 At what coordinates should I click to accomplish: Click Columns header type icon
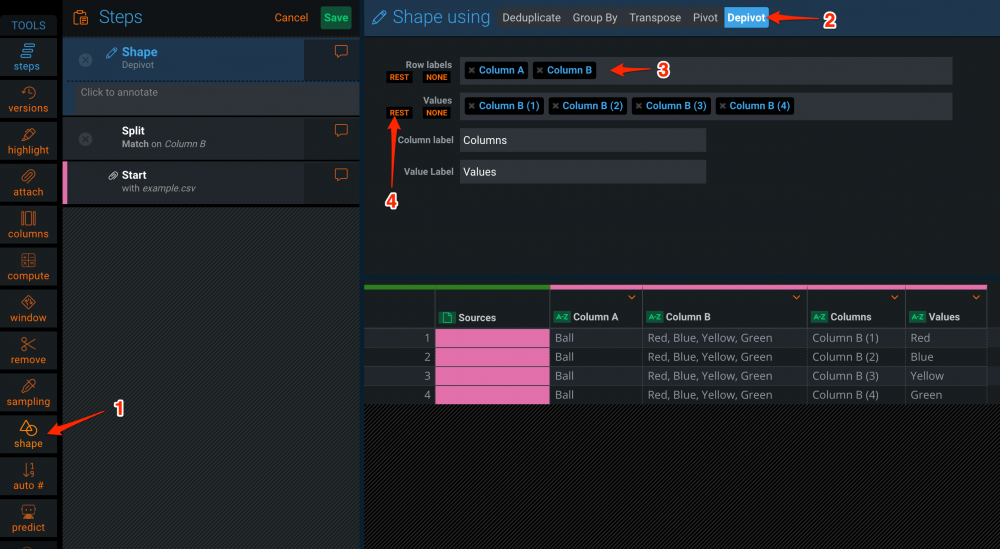819,317
